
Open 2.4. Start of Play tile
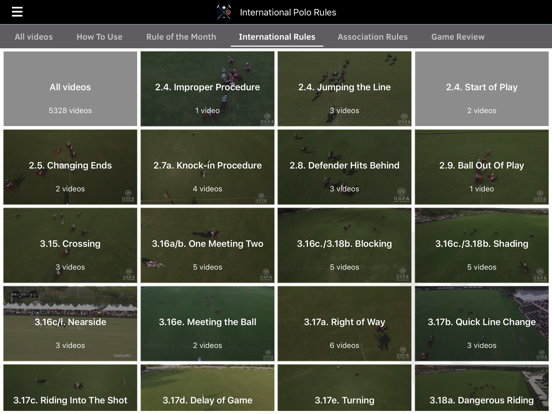click(x=482, y=89)
